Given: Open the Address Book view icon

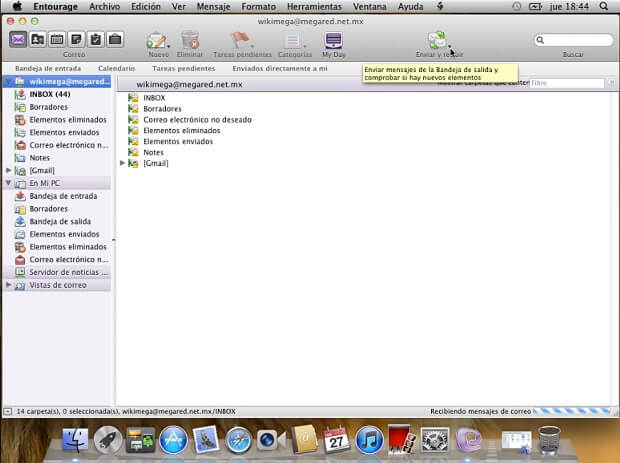Looking at the screenshot, I should [38, 40].
